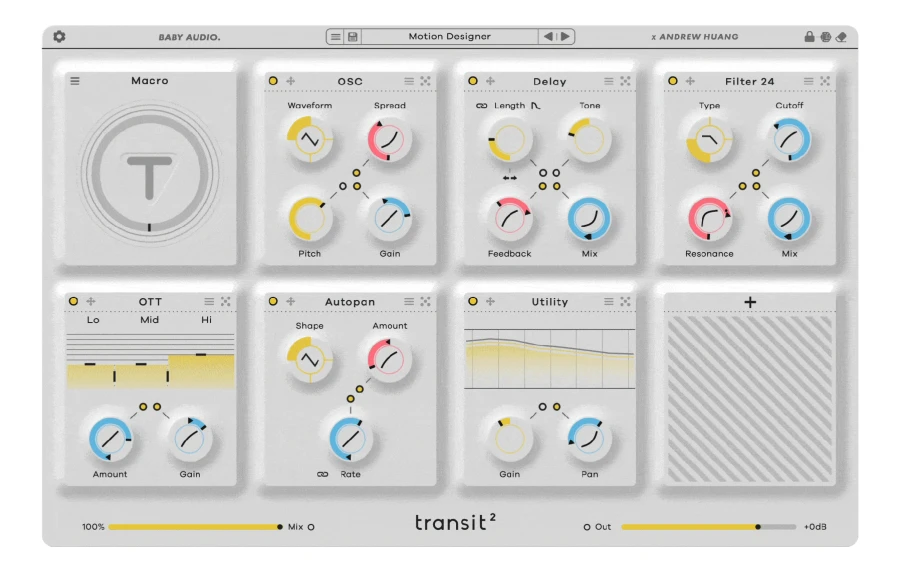Viewport: 900px width, 572px height.
Task: Click the big Macro T knob
Action: 150,174
